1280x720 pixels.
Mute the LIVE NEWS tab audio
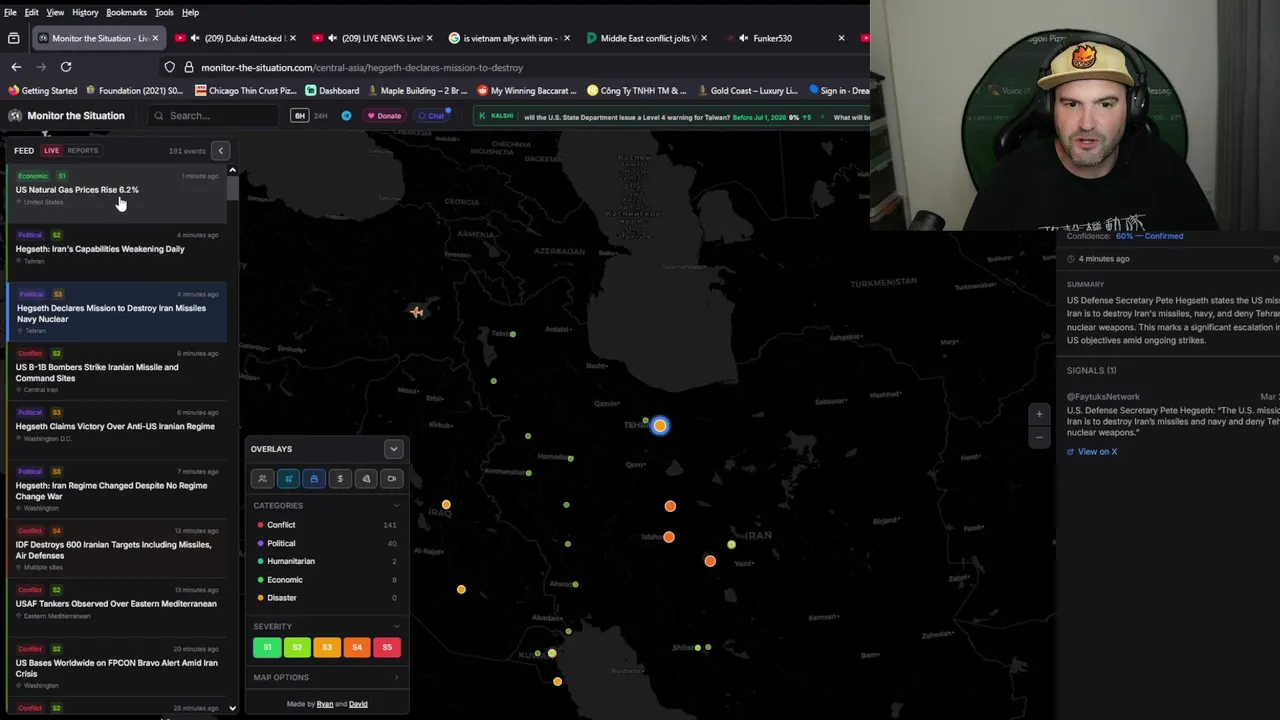click(x=333, y=38)
